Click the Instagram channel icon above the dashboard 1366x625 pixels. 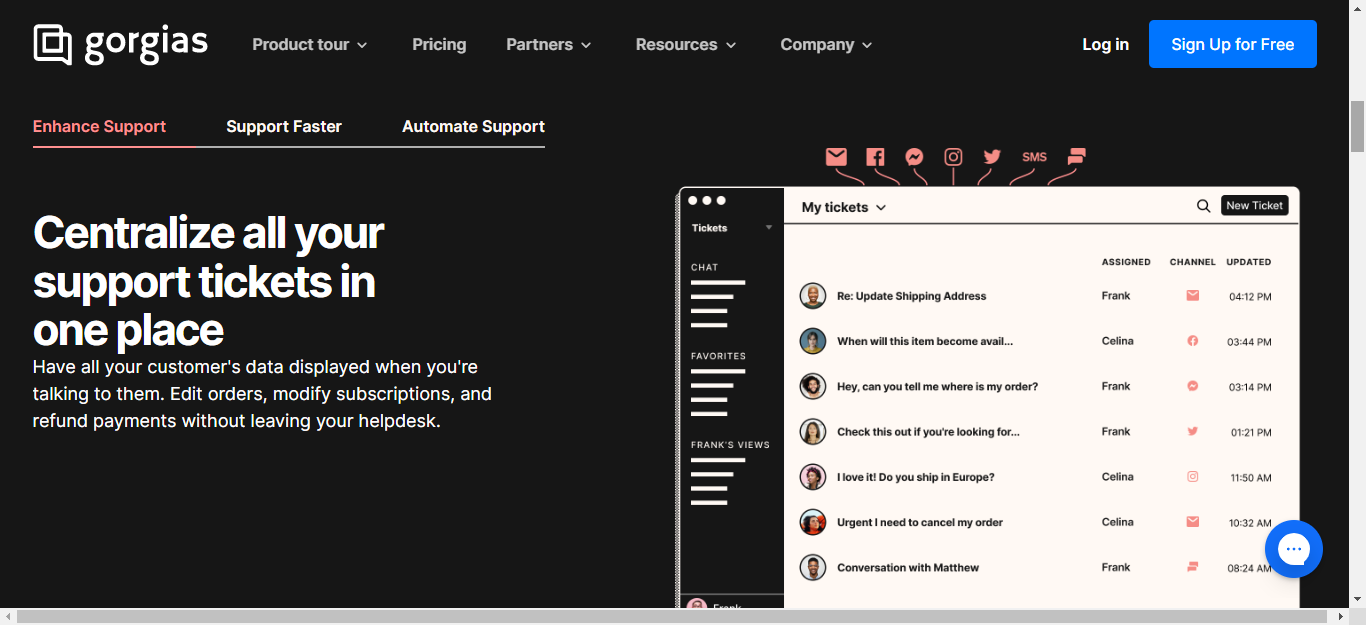[953, 157]
